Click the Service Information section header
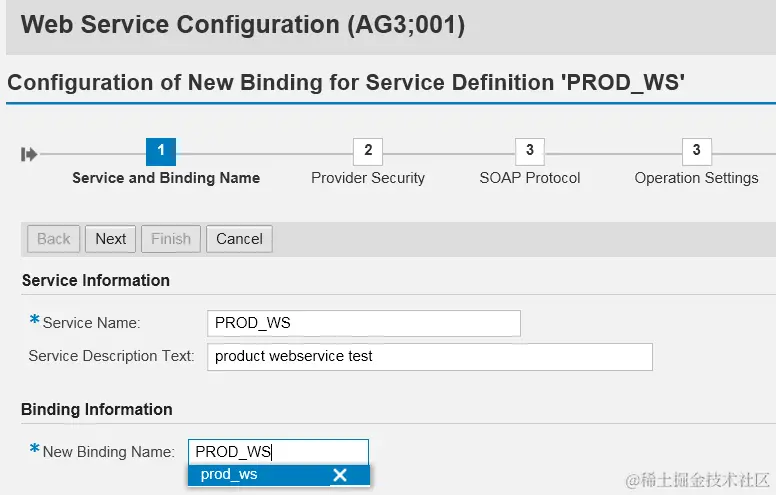This screenshot has width=776, height=495. 96,281
